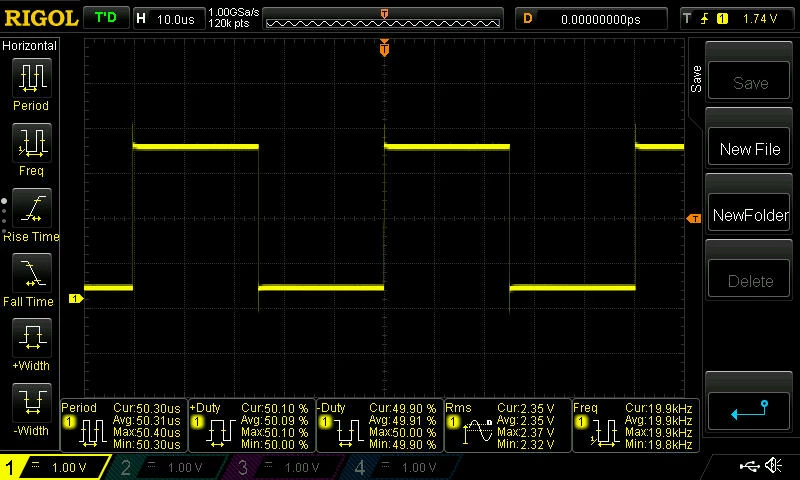Select the -Width measurement icon
This screenshot has width=800, height=480.
point(32,402)
